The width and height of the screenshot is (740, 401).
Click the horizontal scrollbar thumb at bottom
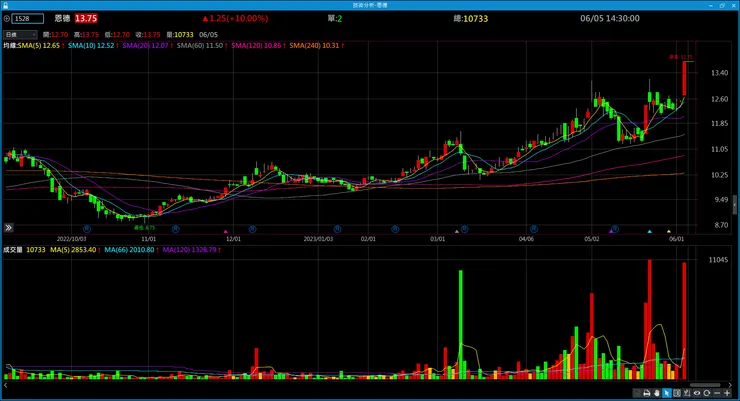[x=705, y=385]
